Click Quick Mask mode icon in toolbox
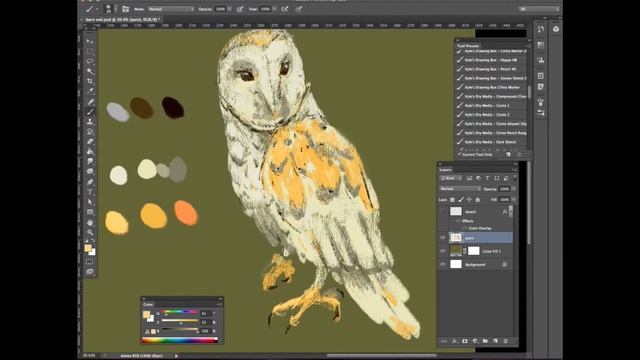 (90, 262)
